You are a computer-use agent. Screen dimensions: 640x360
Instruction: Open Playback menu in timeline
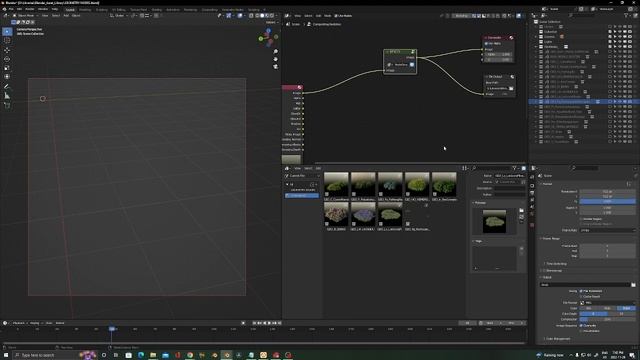pos(19,323)
